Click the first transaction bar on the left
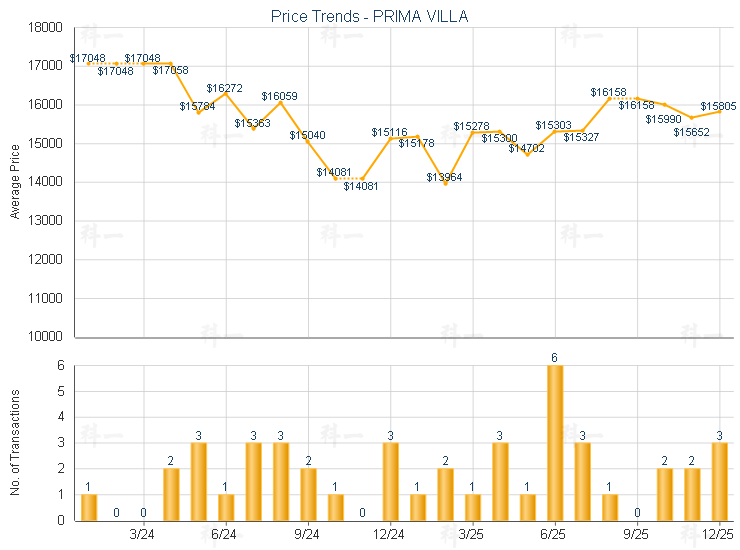The image size is (740, 550). point(89,507)
